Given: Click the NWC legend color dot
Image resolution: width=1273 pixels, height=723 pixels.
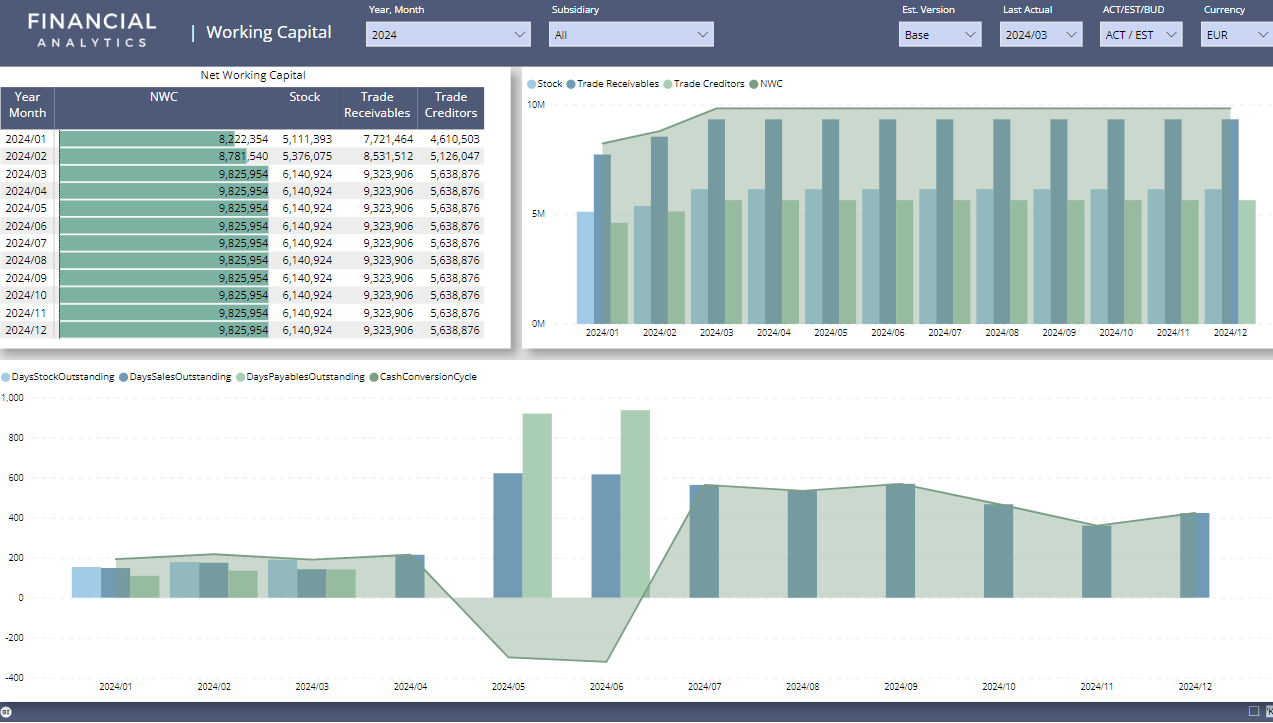Looking at the screenshot, I should 754,84.
